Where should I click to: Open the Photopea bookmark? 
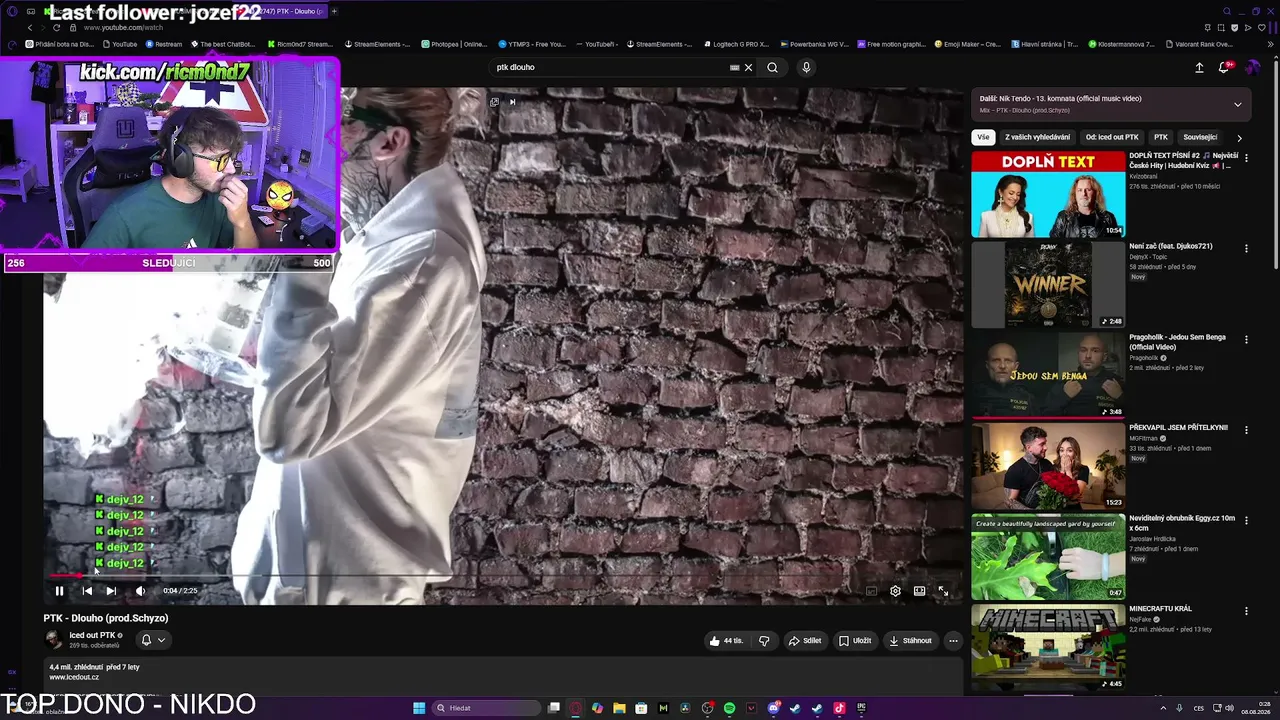tap(454, 44)
